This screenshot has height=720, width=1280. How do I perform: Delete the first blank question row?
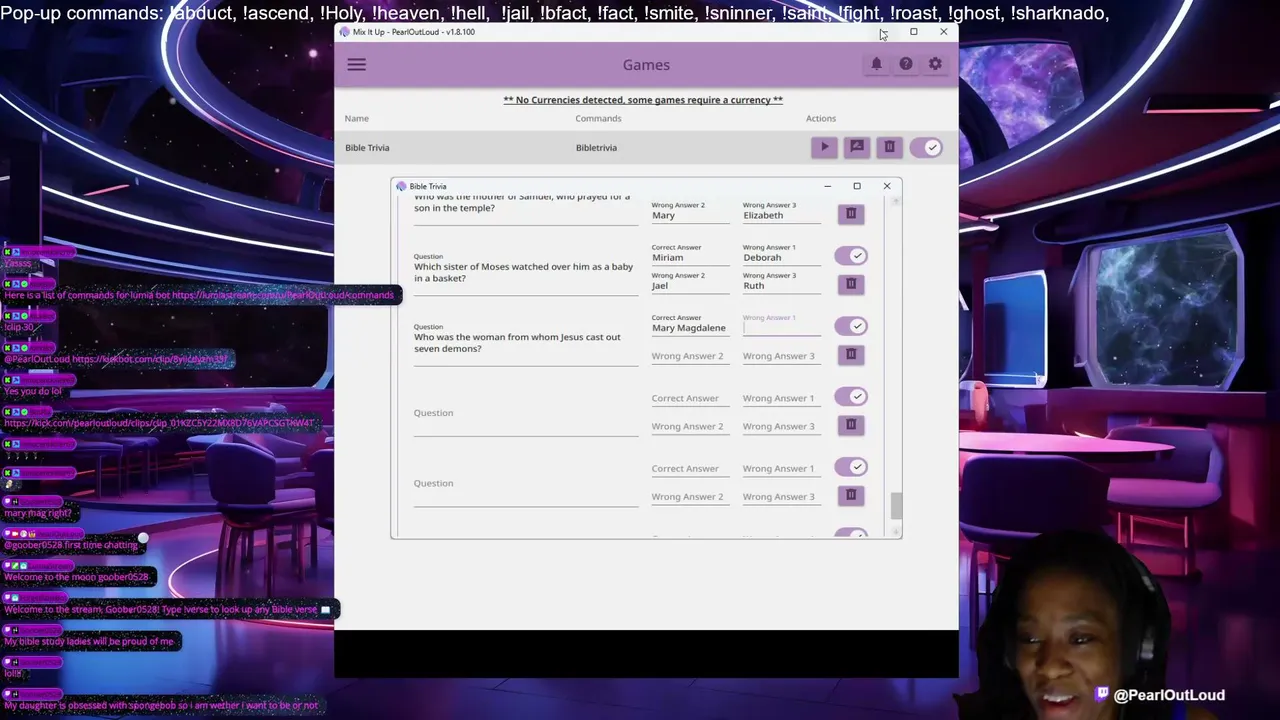click(x=851, y=425)
